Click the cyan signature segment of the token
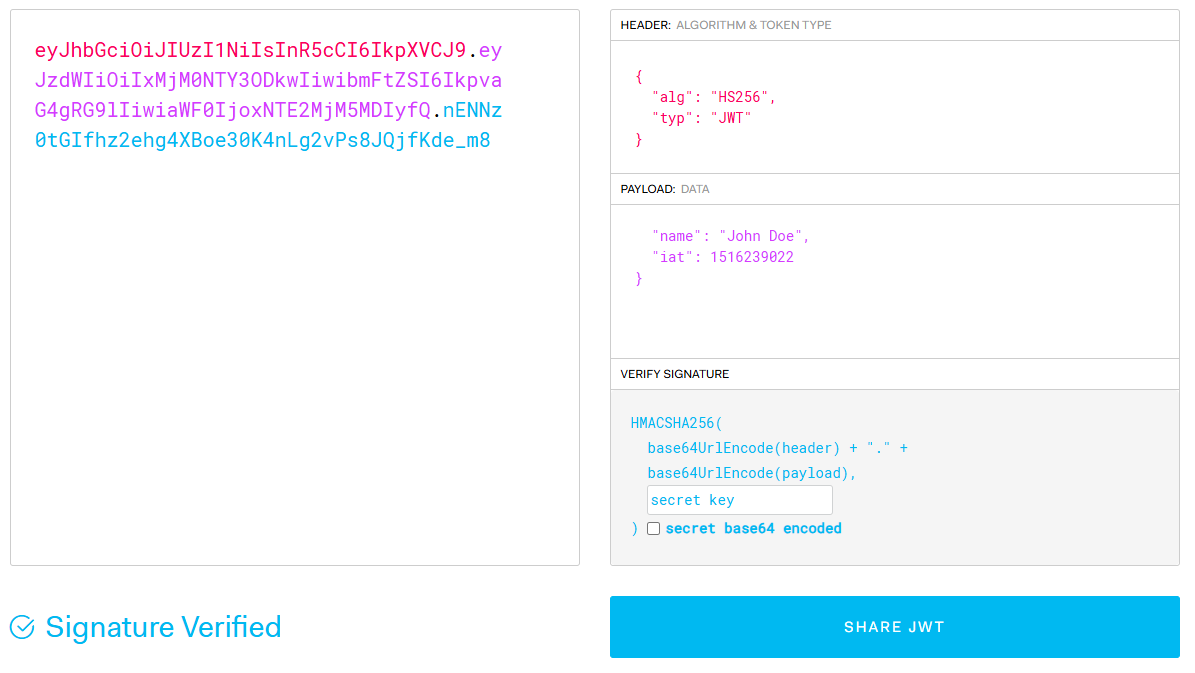 coord(260,140)
